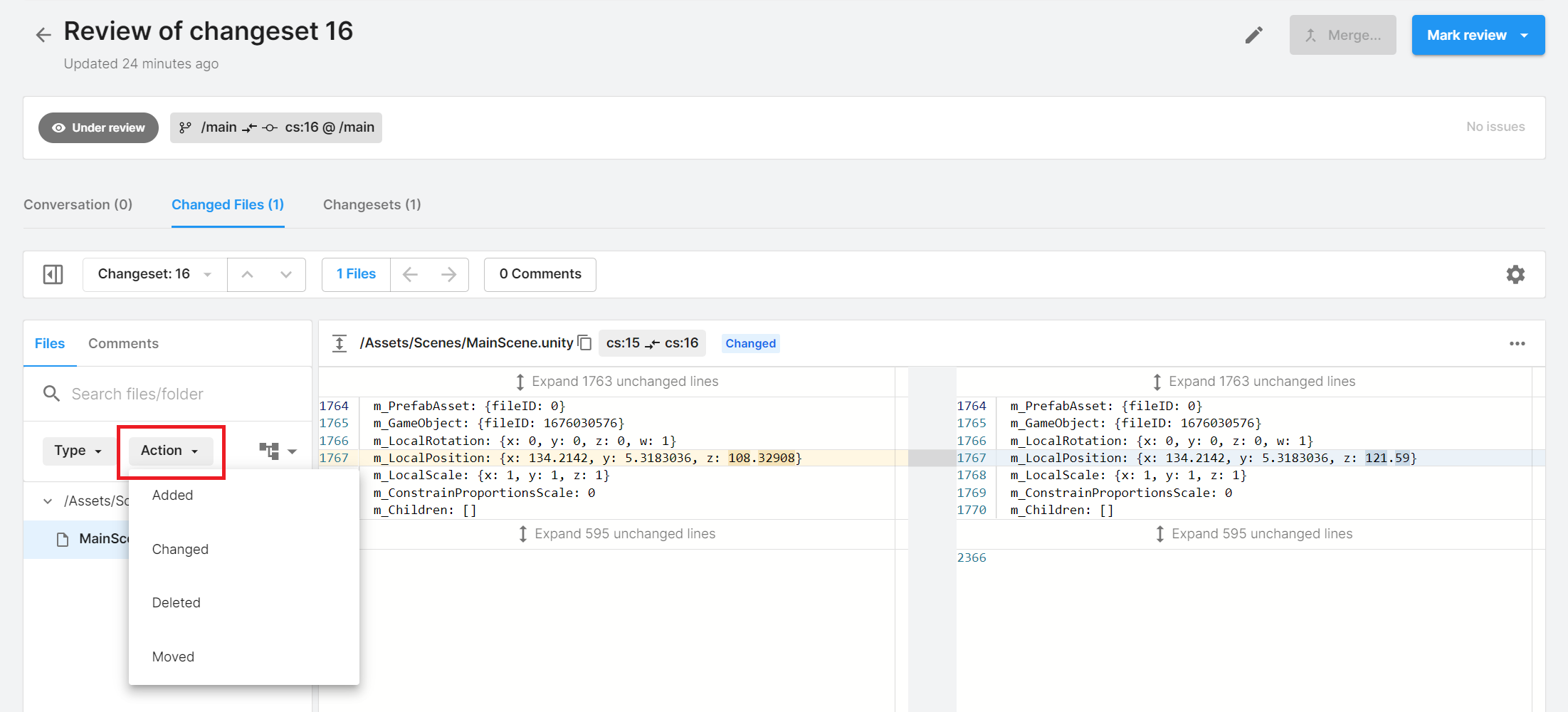Open the Mark review dropdown button

click(1524, 35)
